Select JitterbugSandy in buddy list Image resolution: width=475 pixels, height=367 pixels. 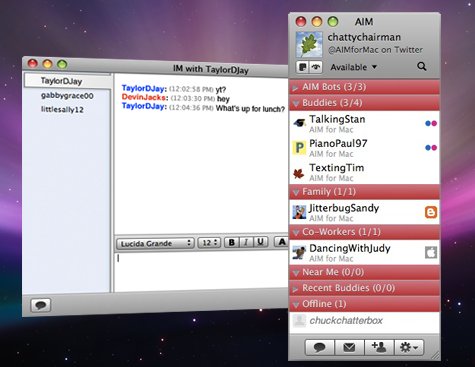364,212
